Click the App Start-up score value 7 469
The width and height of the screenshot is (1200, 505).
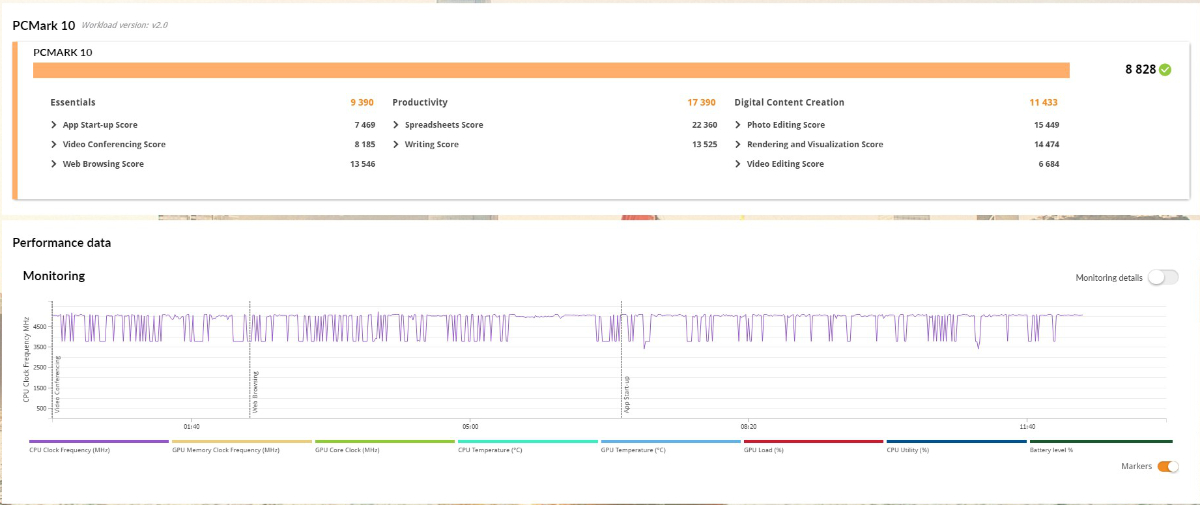pyautogui.click(x=364, y=125)
